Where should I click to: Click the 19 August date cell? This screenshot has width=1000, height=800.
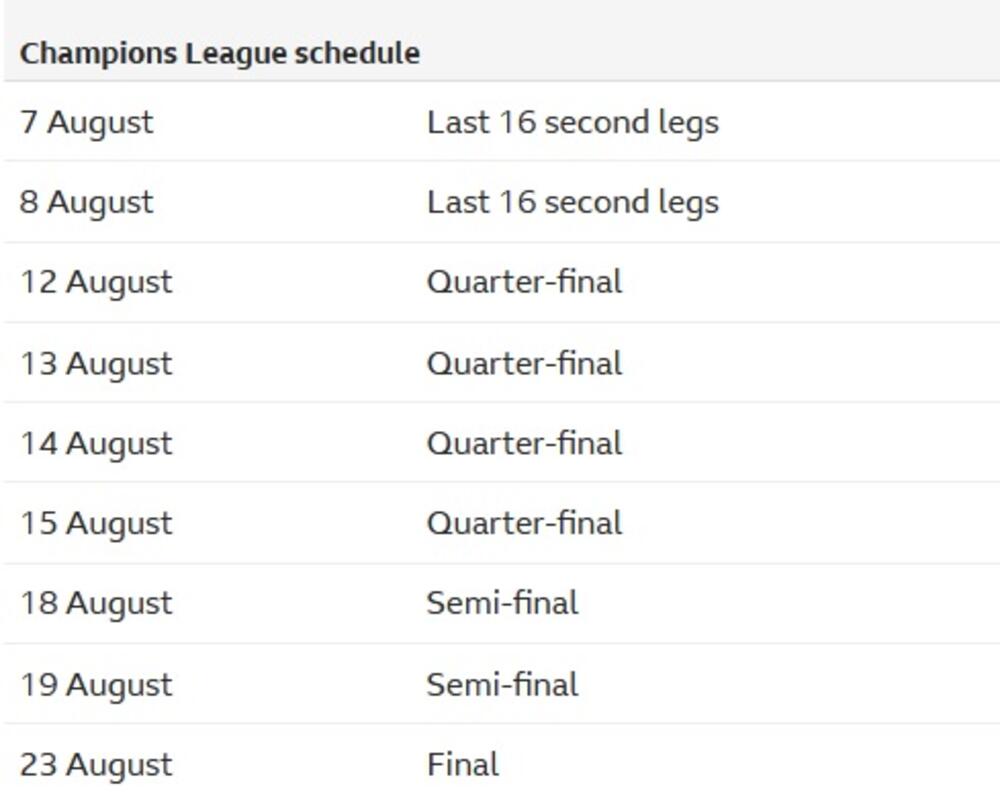coord(96,684)
